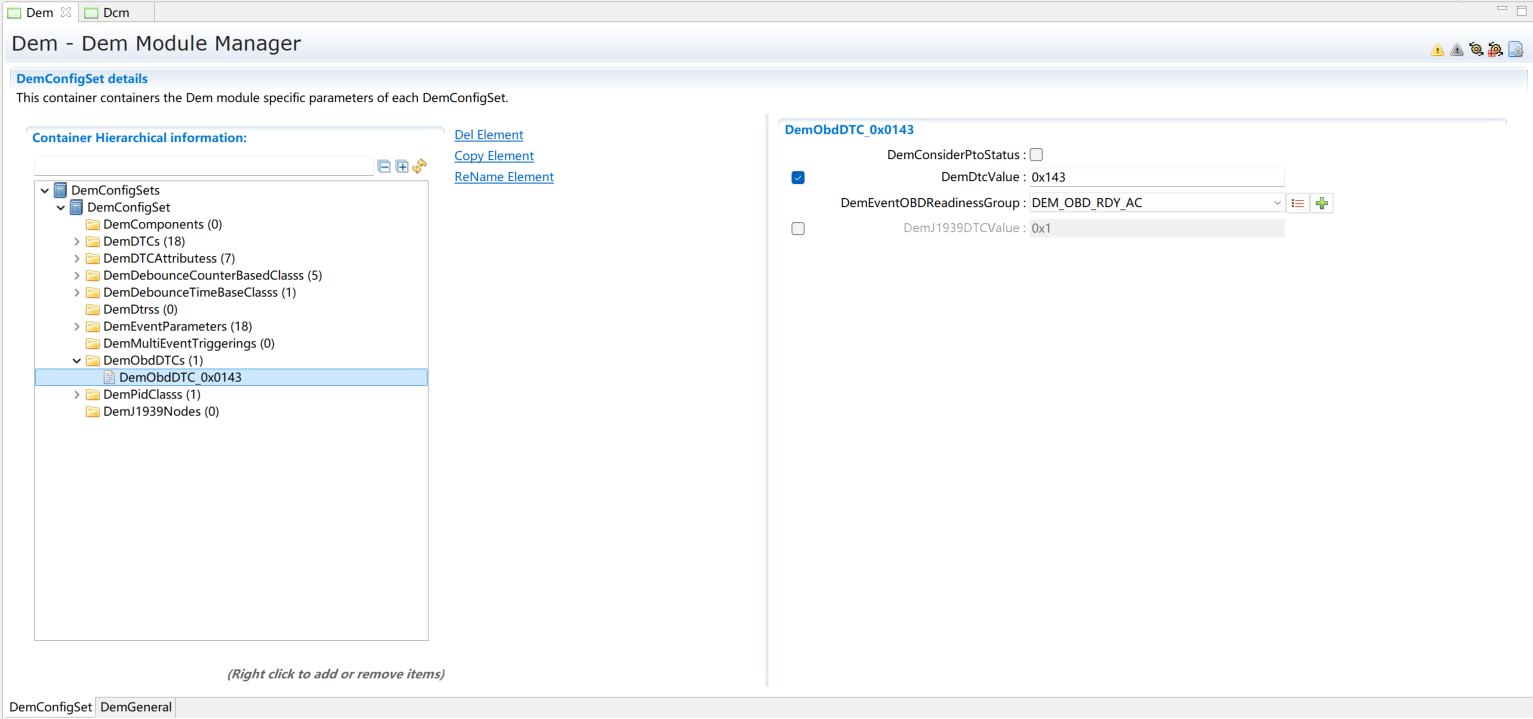Expand the DemDTCs (18) tree folder
The image size is (1533, 719).
[77, 242]
